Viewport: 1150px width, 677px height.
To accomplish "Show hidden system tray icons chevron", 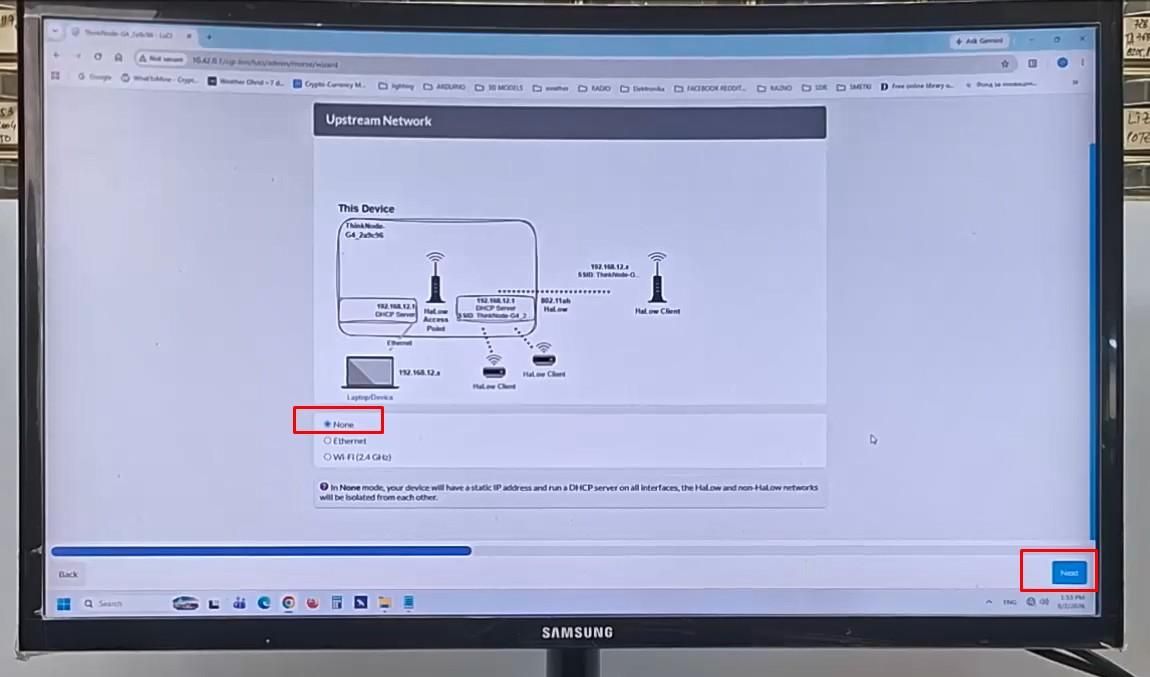I will (989, 602).
